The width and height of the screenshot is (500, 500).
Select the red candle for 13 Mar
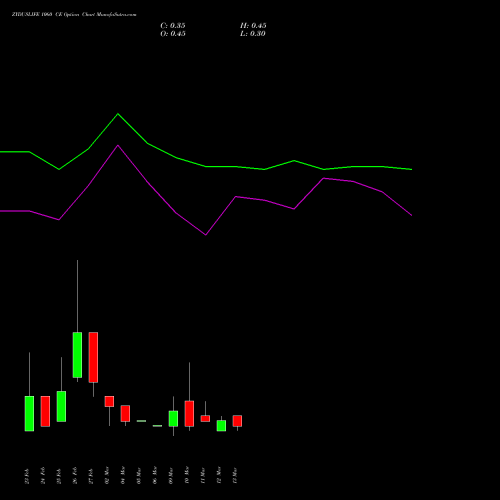tap(237, 421)
